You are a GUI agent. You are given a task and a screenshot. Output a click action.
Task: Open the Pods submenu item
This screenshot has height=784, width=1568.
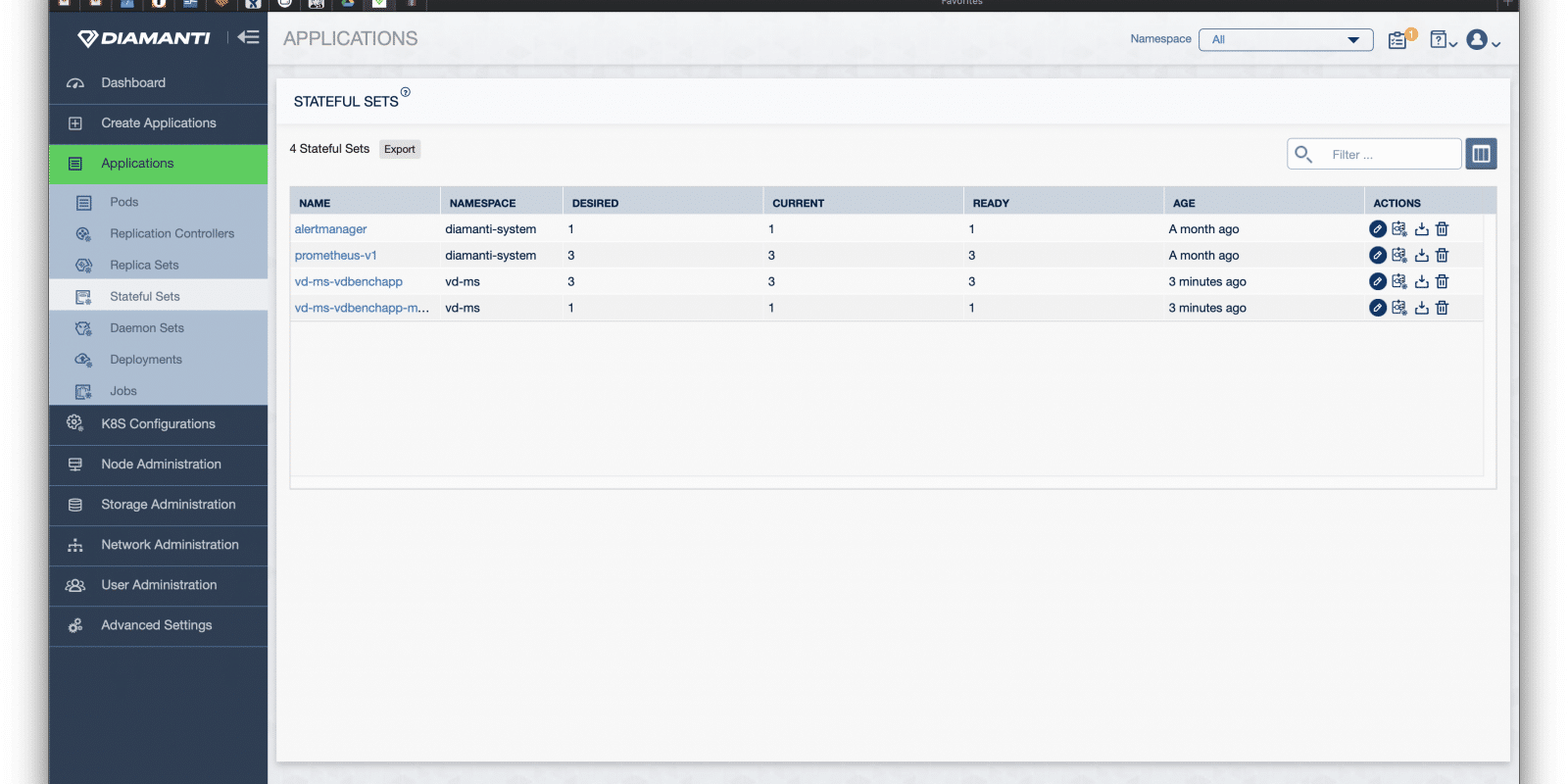click(x=158, y=202)
